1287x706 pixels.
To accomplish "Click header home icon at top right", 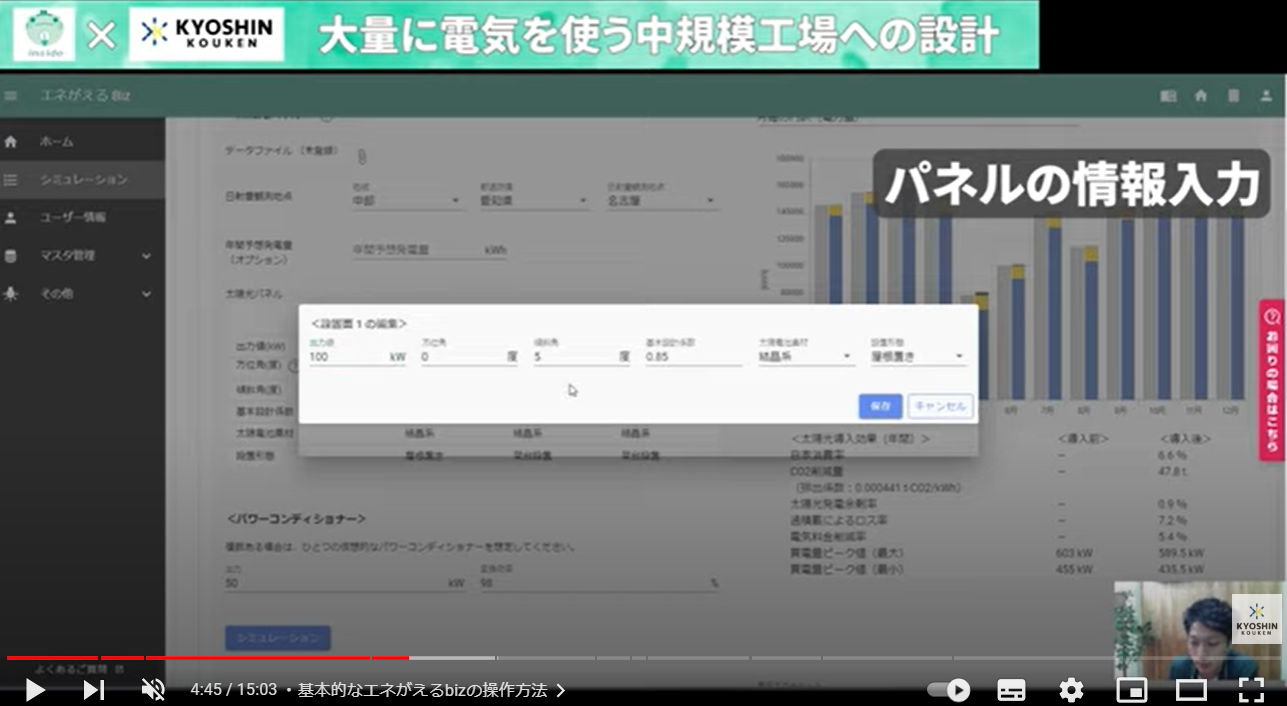I will [1201, 96].
